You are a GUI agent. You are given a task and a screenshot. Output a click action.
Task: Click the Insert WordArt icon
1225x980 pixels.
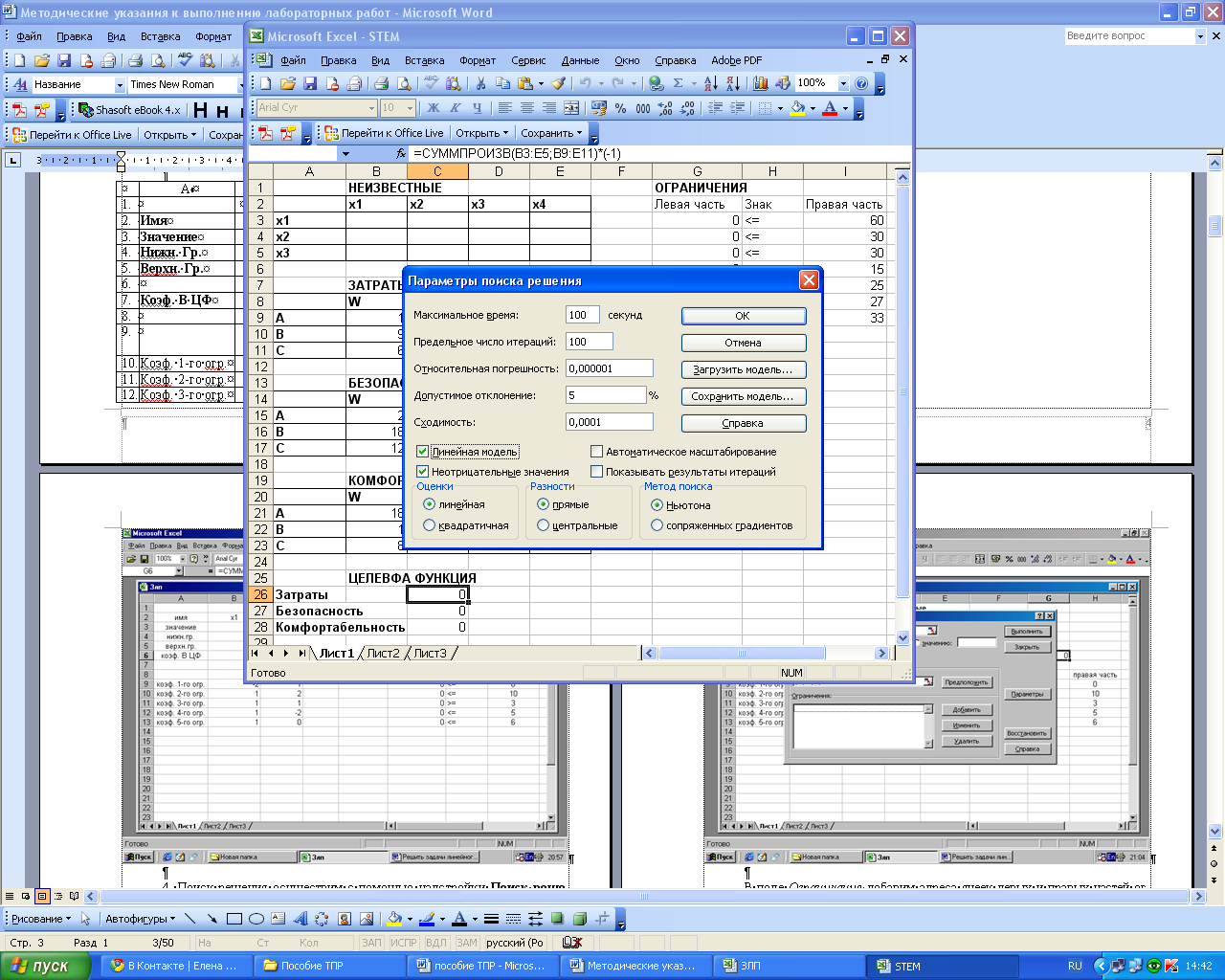pyautogui.click(x=300, y=919)
